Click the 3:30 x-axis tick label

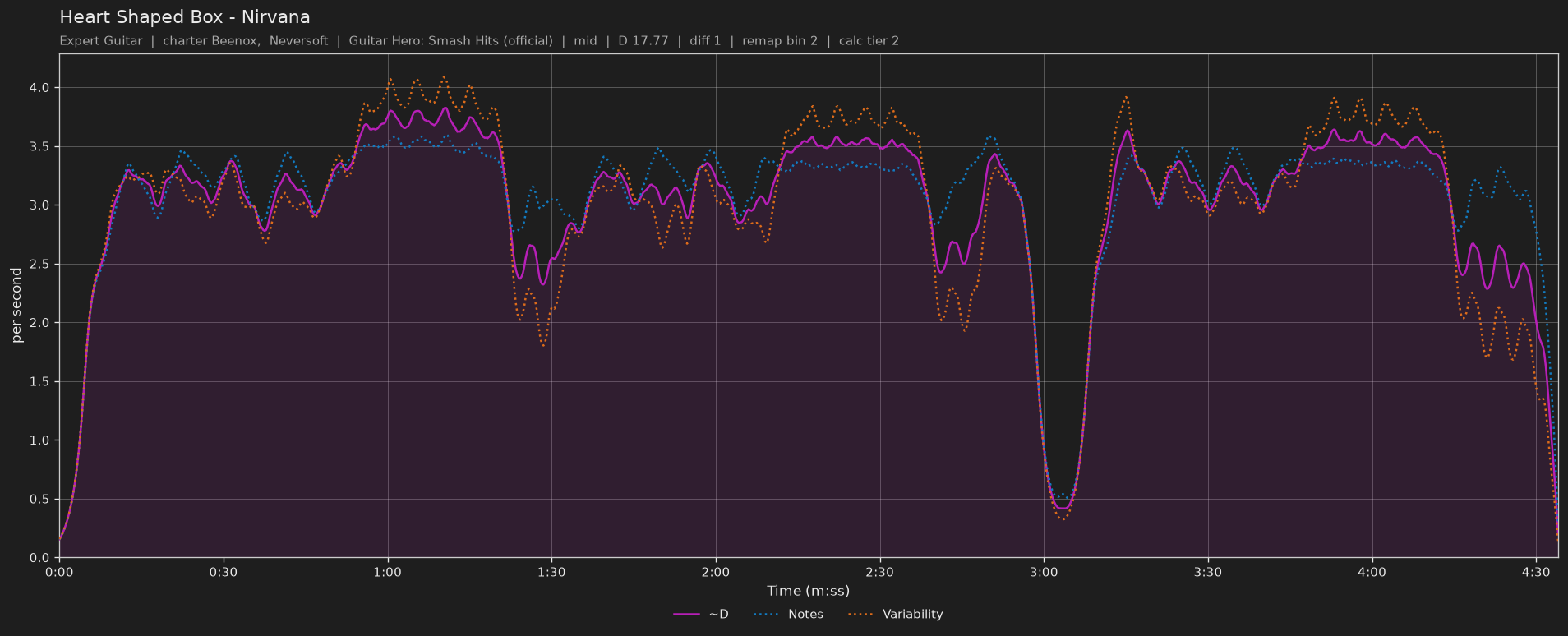point(1208,572)
